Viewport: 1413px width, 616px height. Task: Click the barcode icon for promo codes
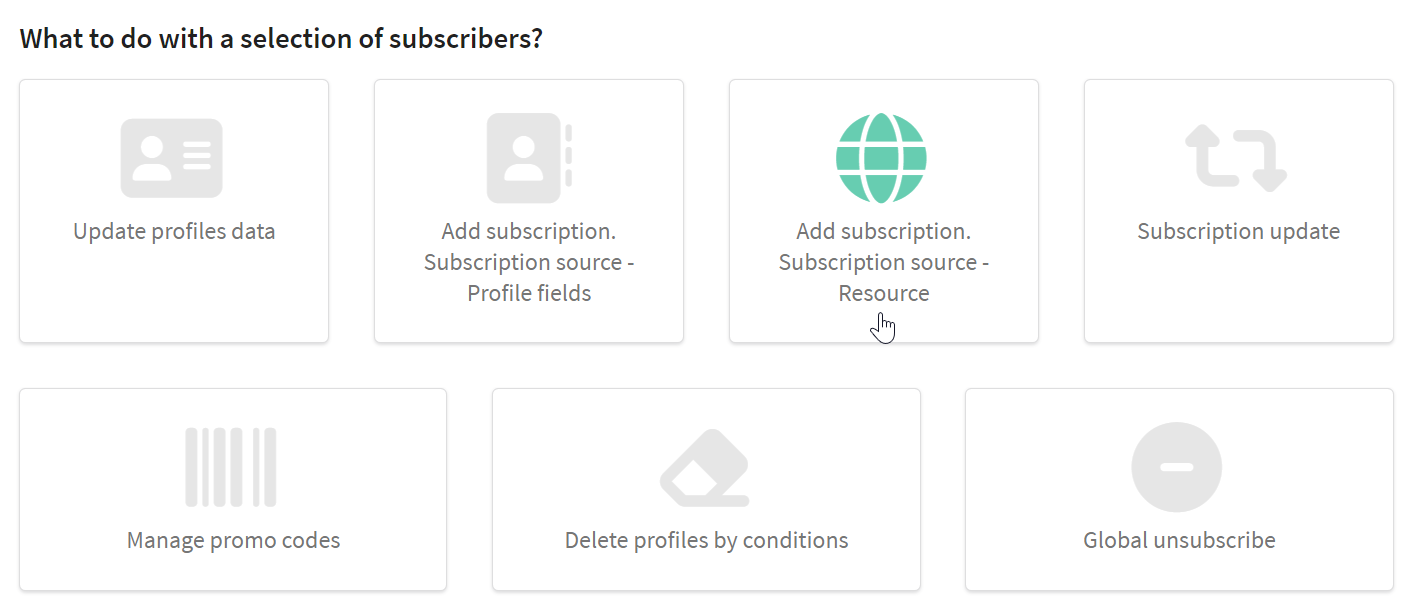(231, 467)
